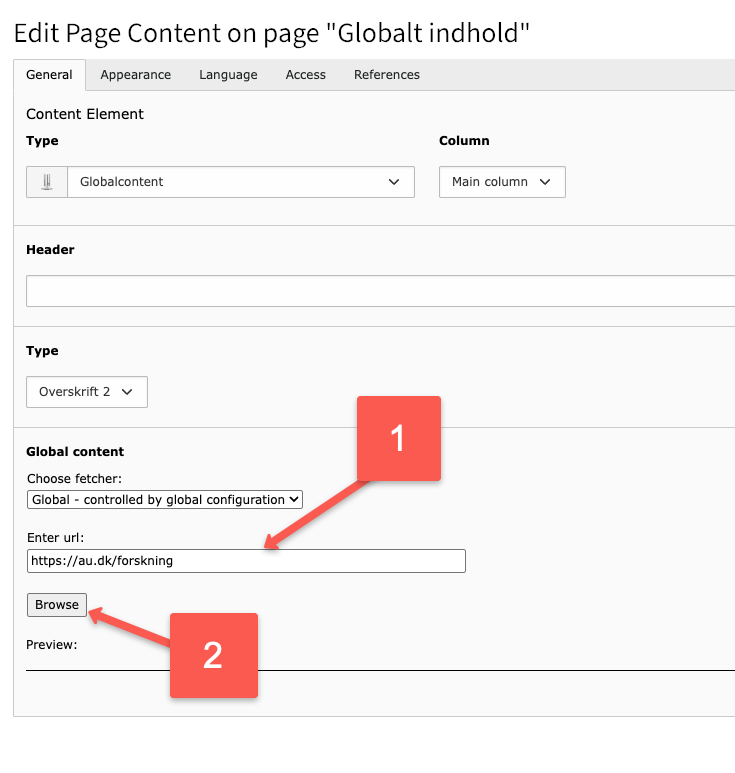Switch to the General tab

pos(49,75)
